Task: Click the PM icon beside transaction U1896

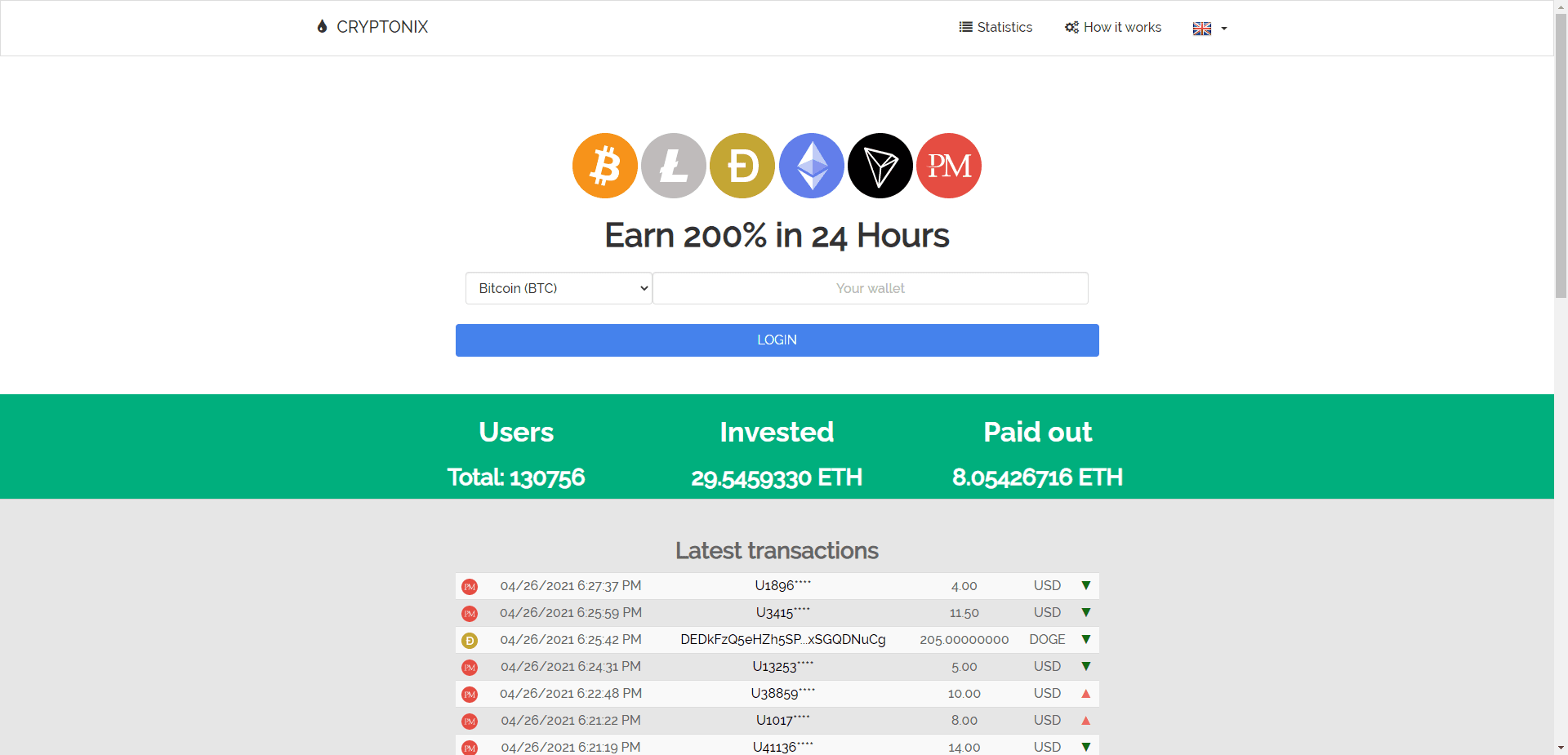Action: [470, 586]
